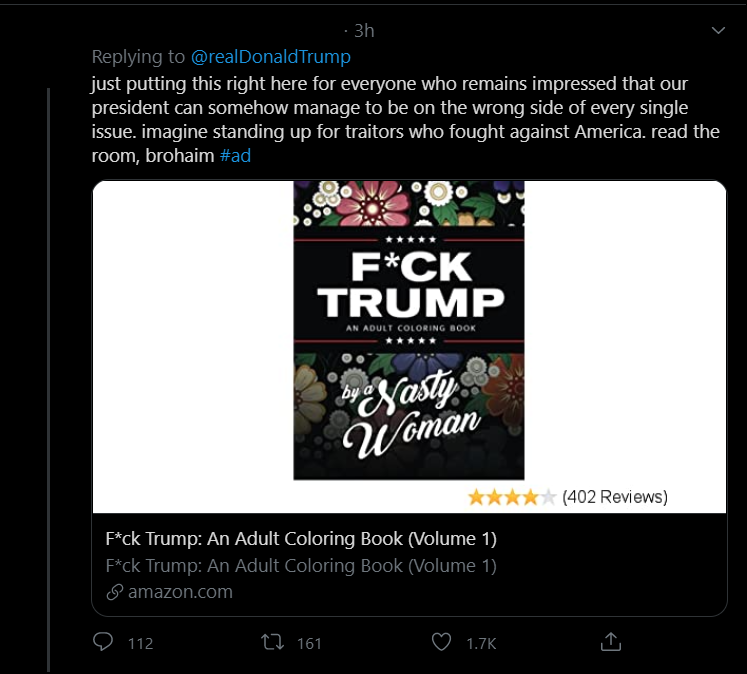Open the tweet options chevron menu
Image resolution: width=747 pixels, height=674 pixels.
(717, 31)
